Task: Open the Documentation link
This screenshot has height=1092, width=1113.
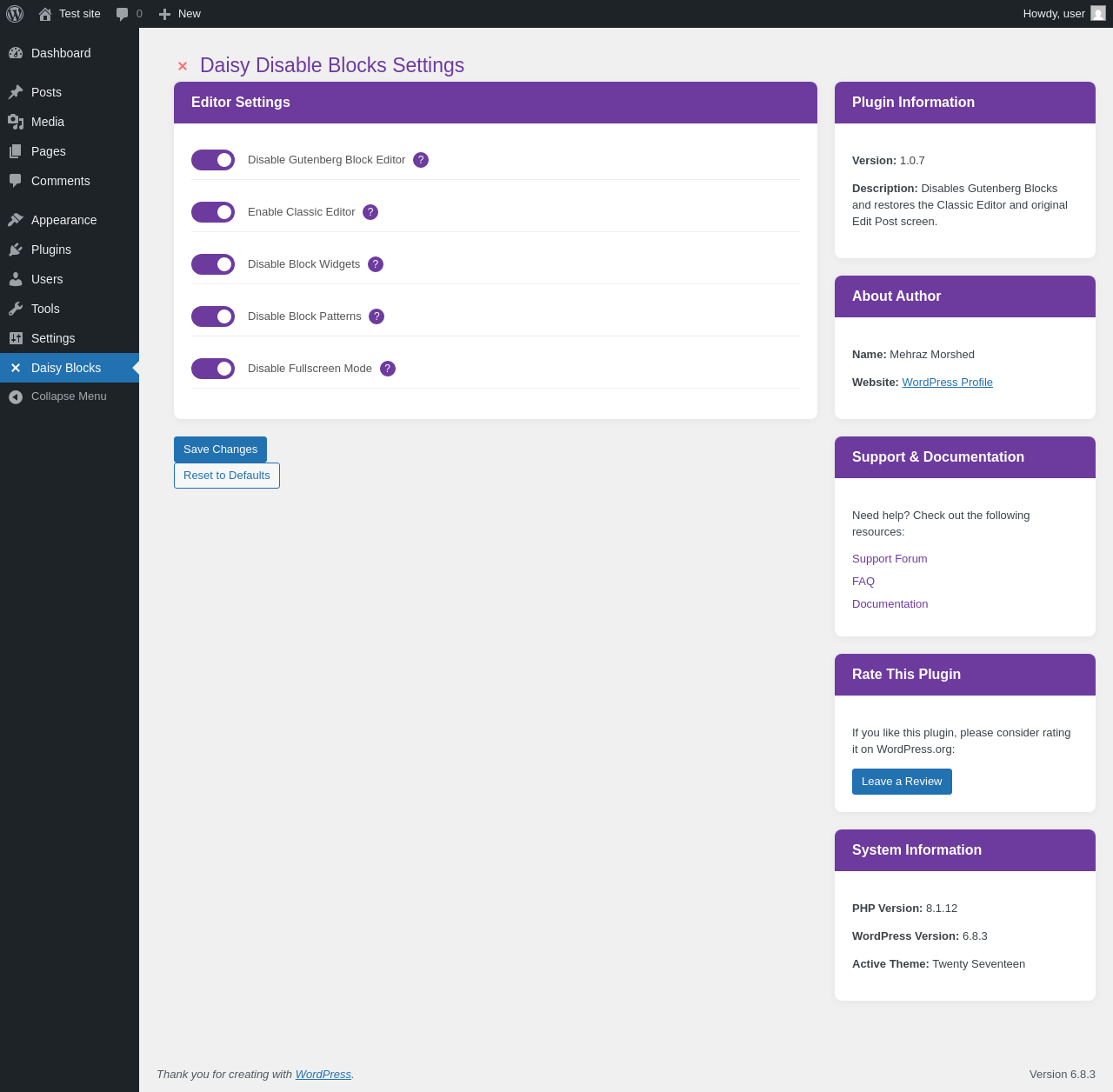Action: point(890,604)
